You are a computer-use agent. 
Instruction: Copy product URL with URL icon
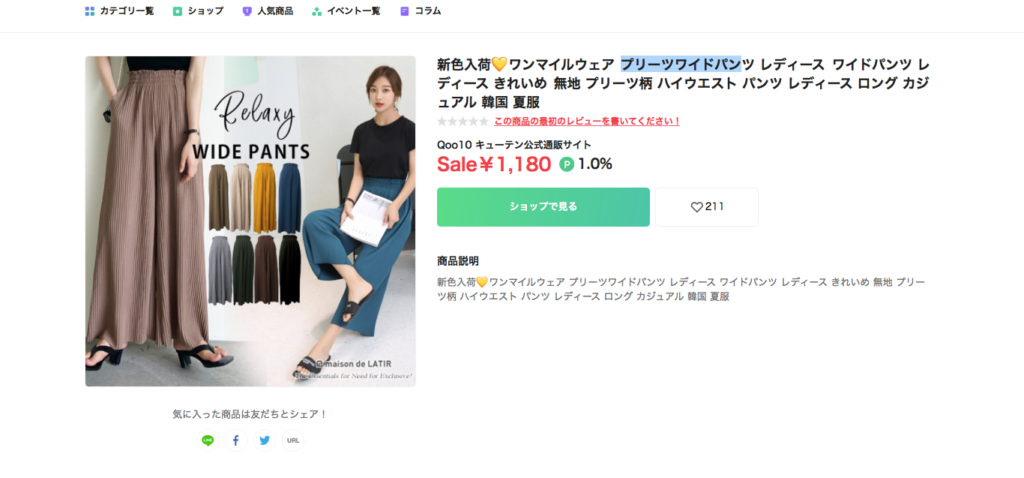(x=293, y=440)
